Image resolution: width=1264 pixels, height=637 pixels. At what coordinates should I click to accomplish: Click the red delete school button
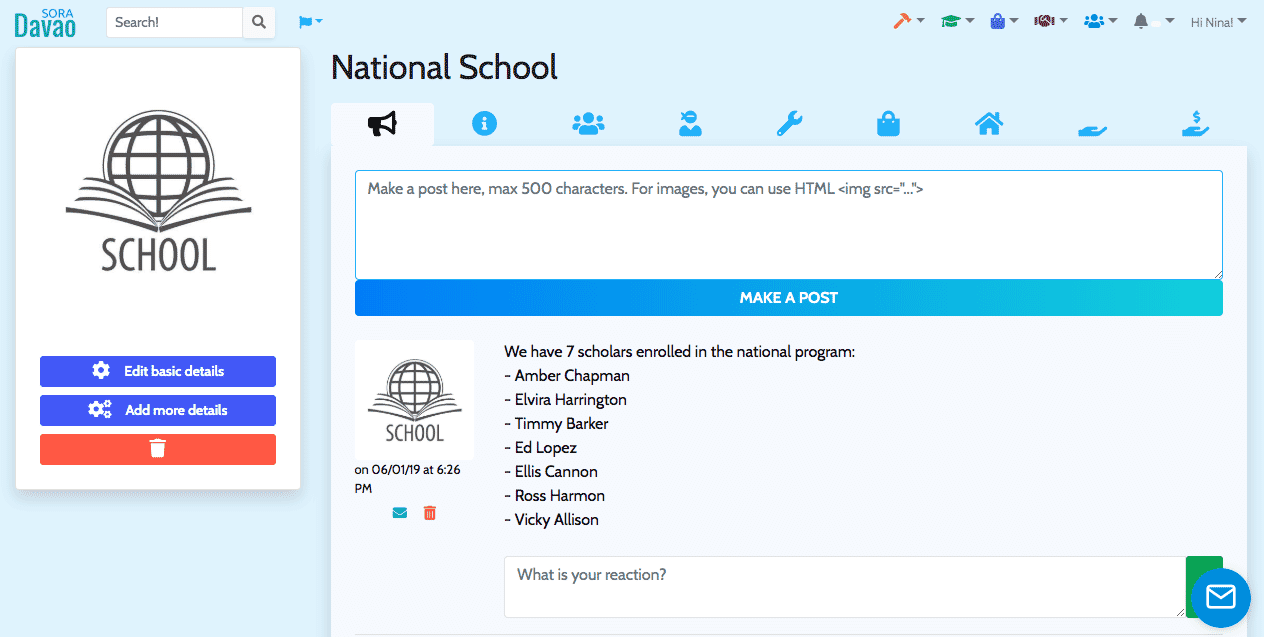(x=158, y=449)
